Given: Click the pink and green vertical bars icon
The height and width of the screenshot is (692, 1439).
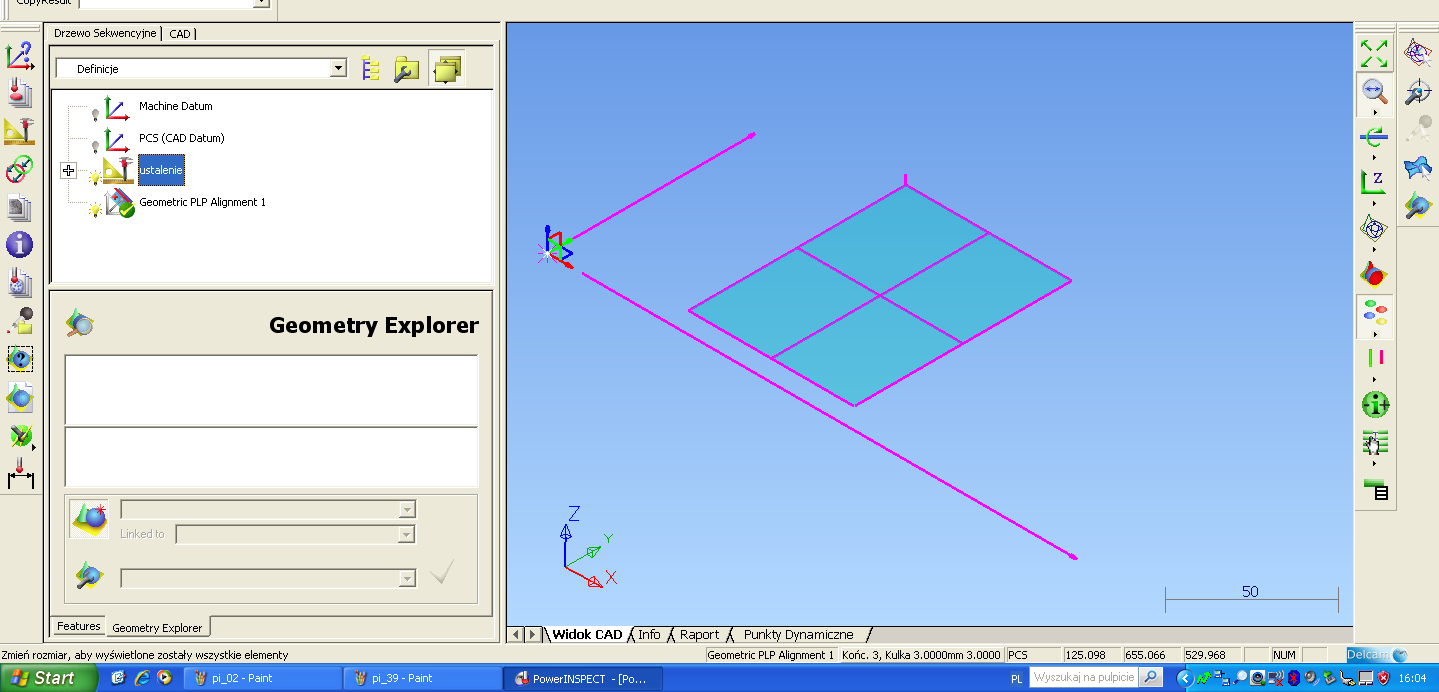Looking at the screenshot, I should [1374, 358].
